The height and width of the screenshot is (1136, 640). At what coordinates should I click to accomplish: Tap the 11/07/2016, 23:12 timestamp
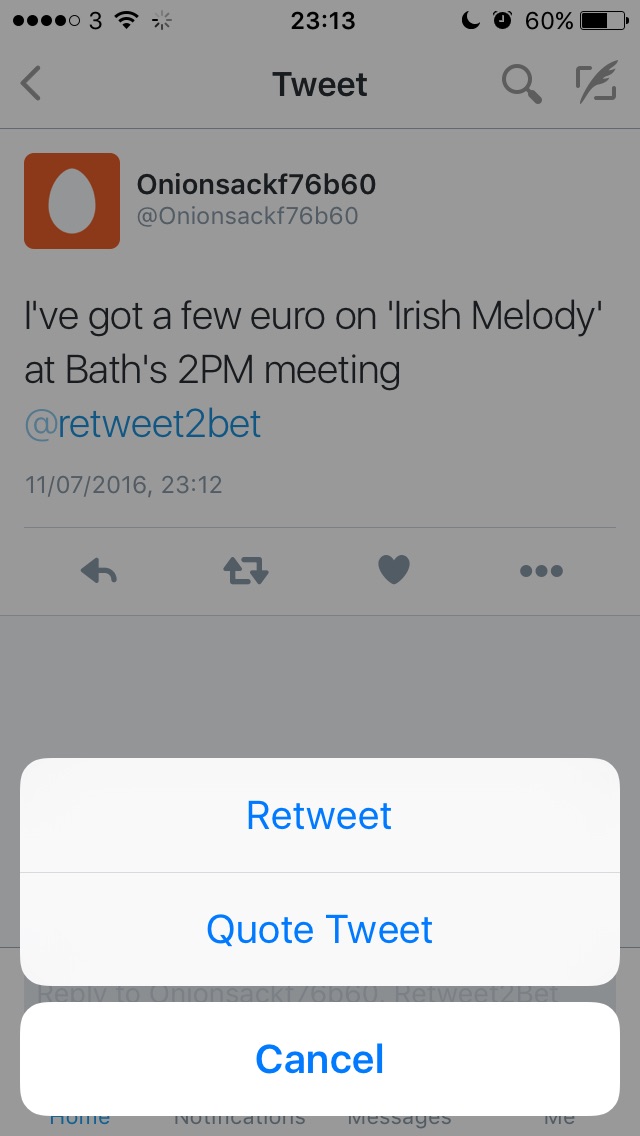(x=124, y=486)
